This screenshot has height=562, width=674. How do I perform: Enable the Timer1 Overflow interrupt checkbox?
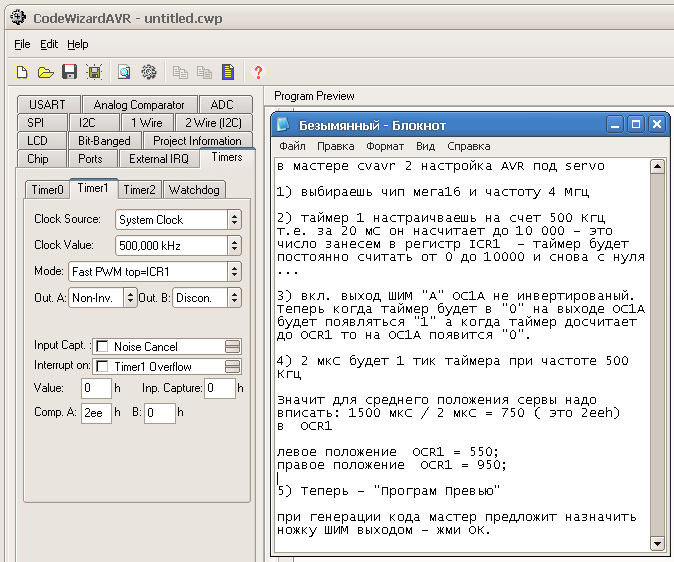click(x=102, y=366)
